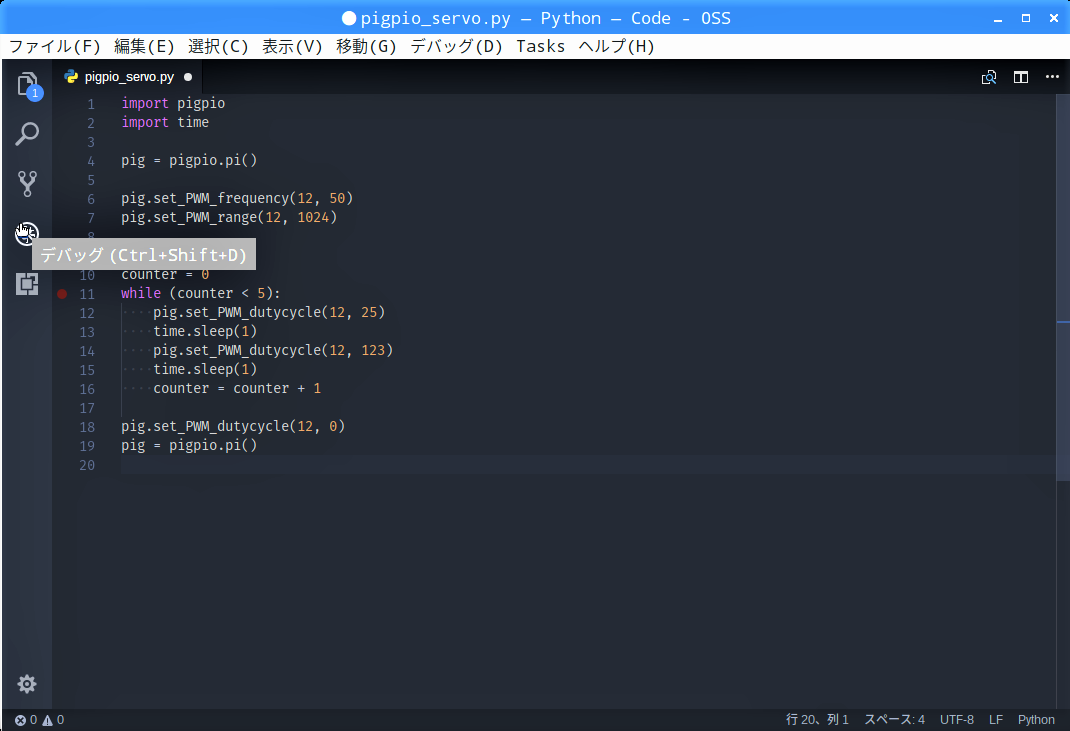Open the More Actions ellipsis menu
The image size is (1070, 731).
(1052, 76)
